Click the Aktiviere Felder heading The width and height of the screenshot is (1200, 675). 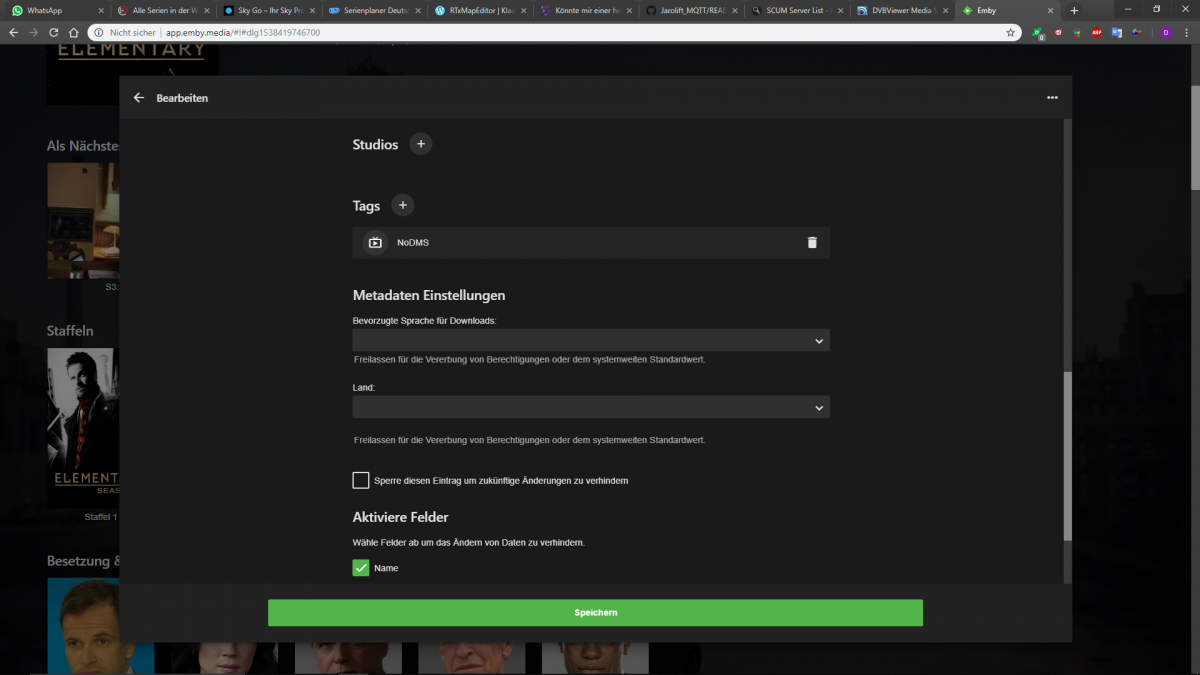click(x=400, y=517)
